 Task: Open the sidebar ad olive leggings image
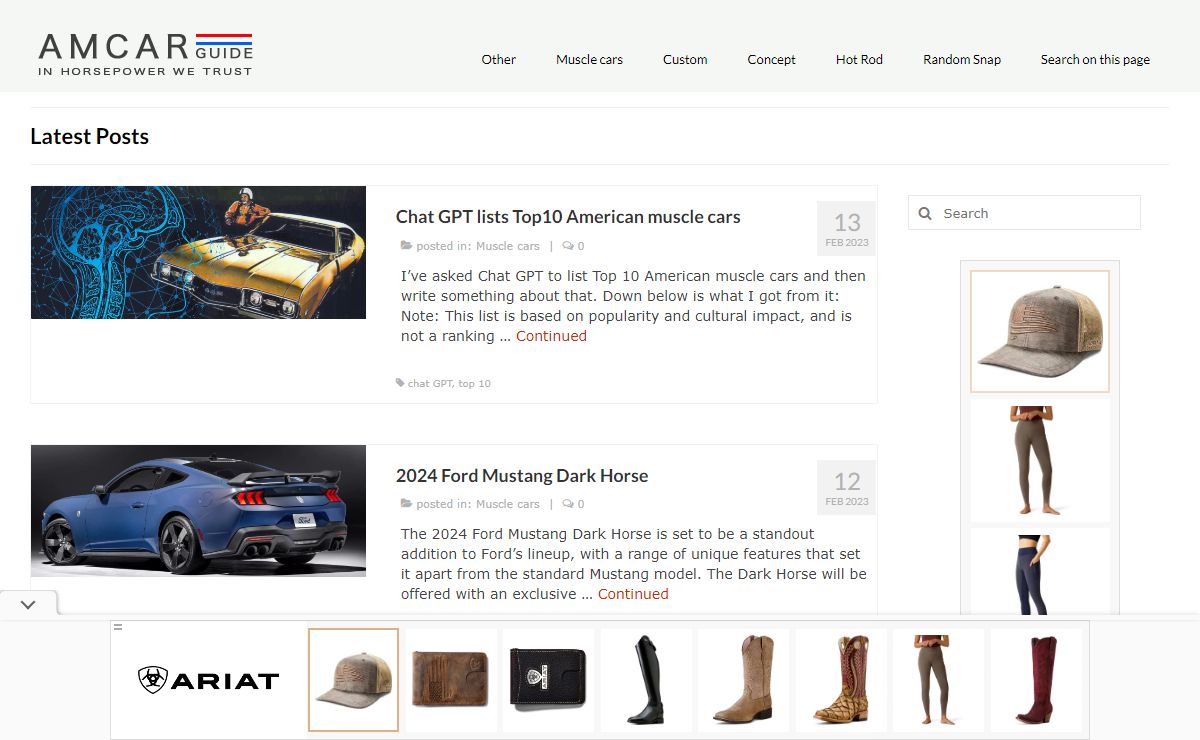tap(1040, 461)
